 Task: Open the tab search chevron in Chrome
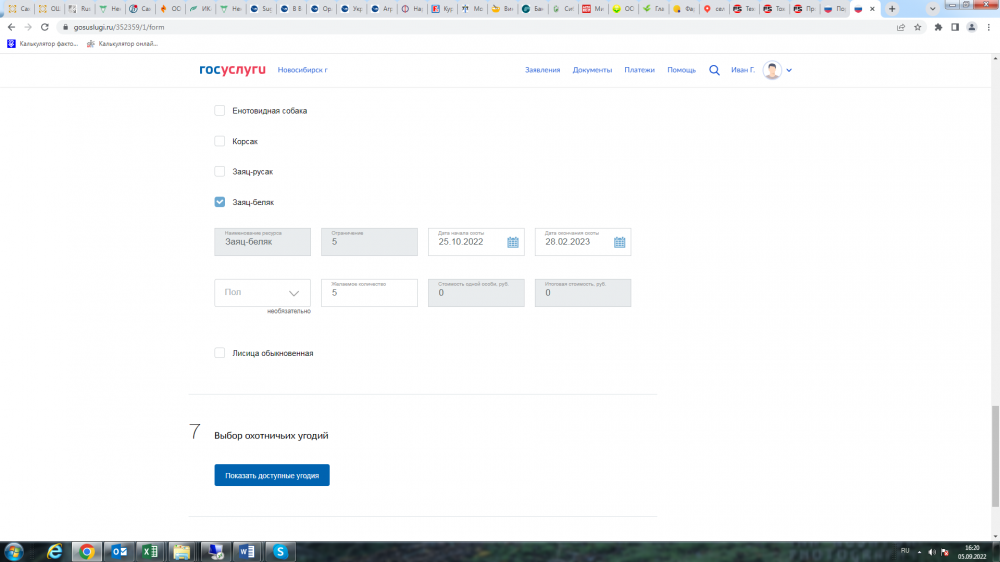pyautogui.click(x=932, y=9)
